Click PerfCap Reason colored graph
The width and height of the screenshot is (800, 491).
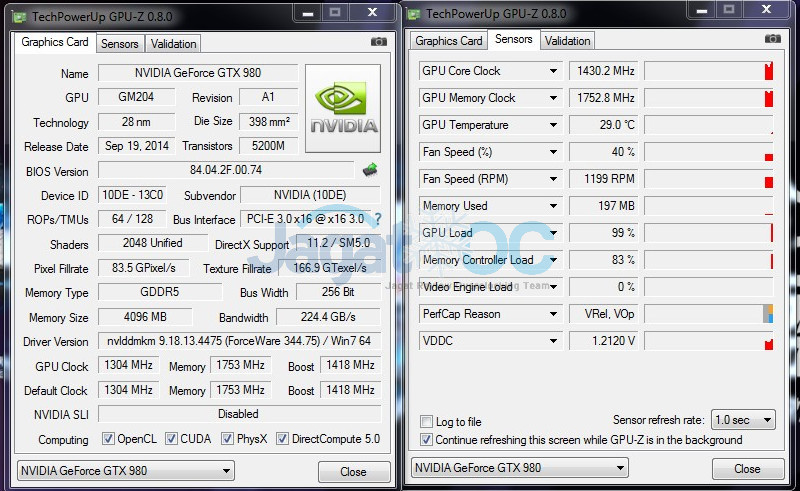[709, 314]
